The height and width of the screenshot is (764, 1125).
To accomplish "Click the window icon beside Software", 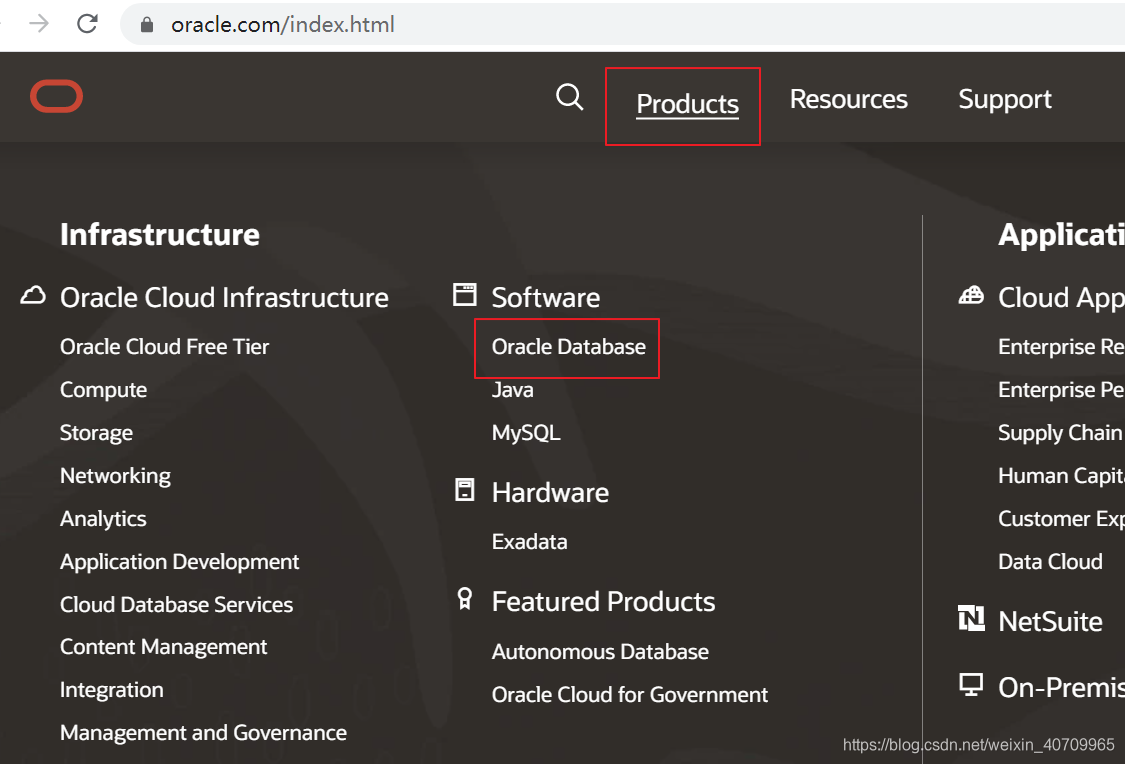I will [465, 294].
